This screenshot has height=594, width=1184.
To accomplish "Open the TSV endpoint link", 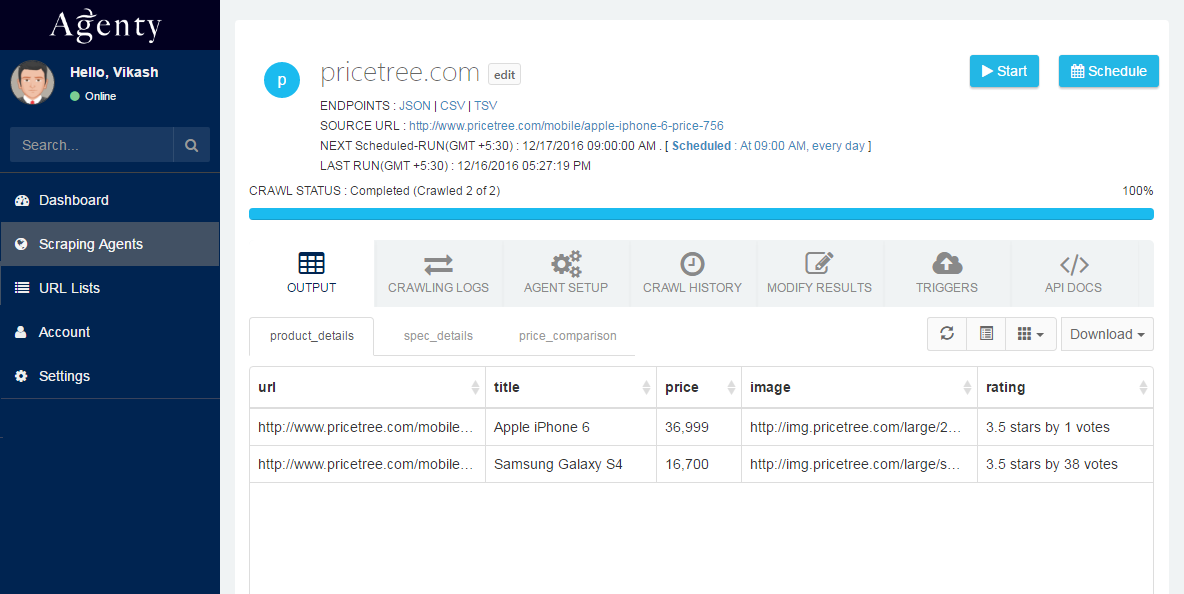I will (486, 106).
